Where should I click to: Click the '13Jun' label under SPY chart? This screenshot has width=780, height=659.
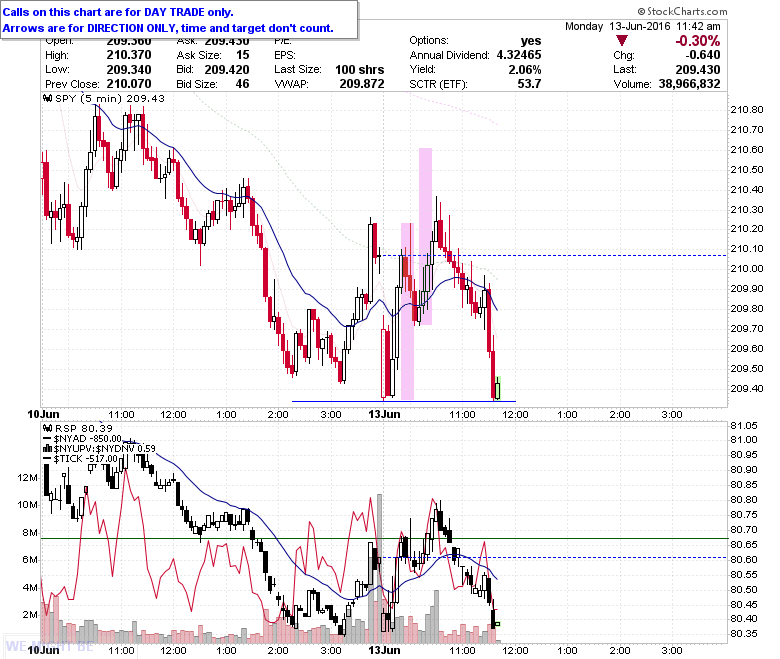pos(384,414)
